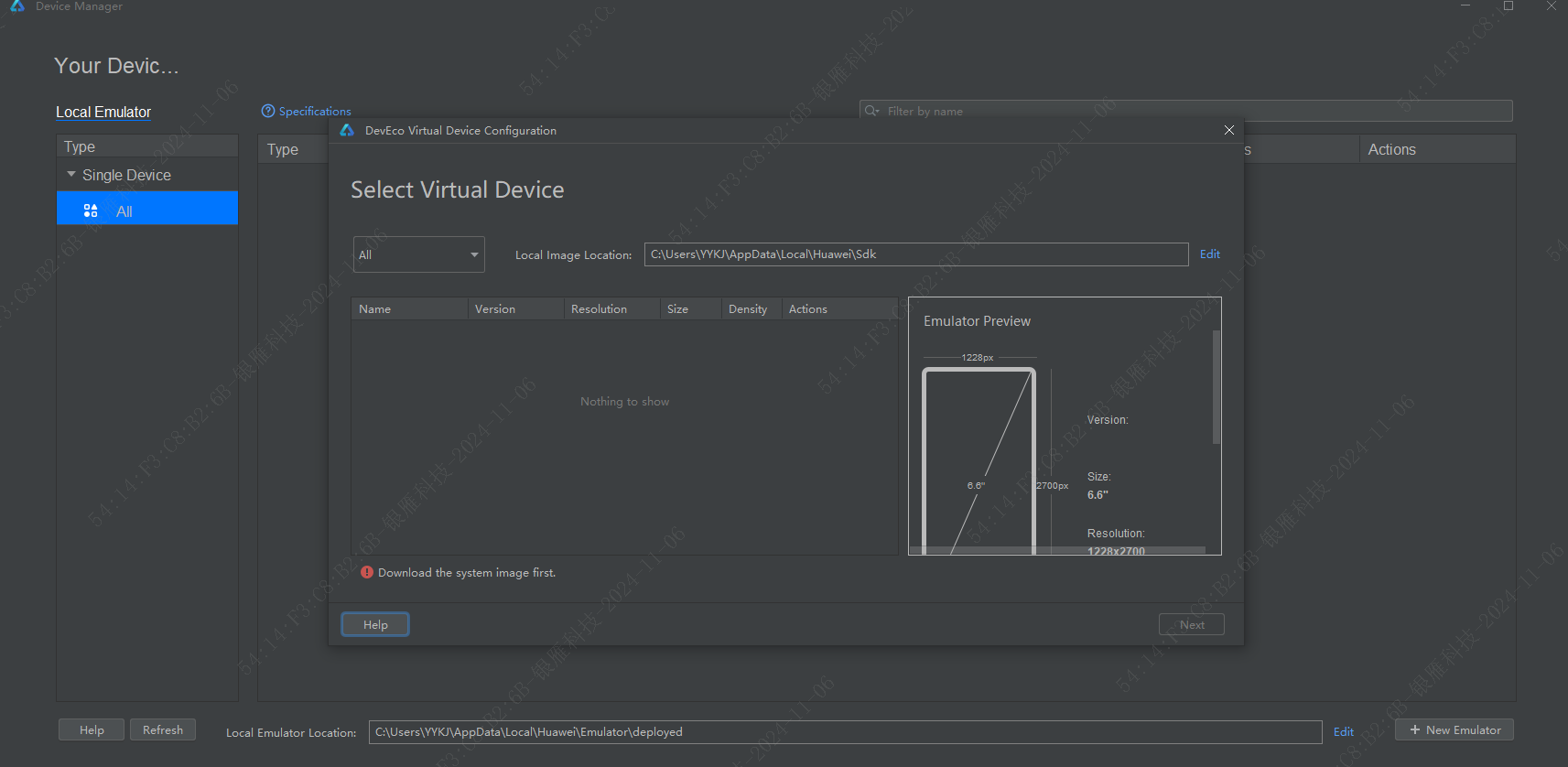The image size is (1568, 767).
Task: Close the Virtual Device Configuration dialog
Action: [x=1228, y=130]
